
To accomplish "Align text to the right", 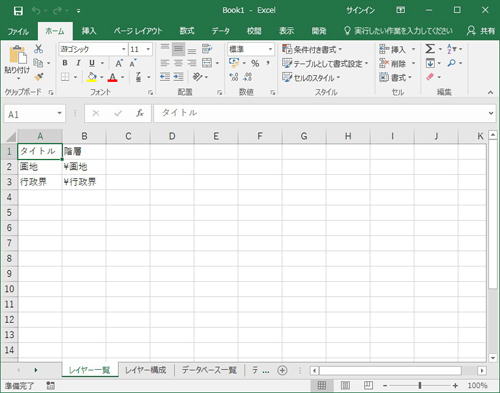I will 192,63.
